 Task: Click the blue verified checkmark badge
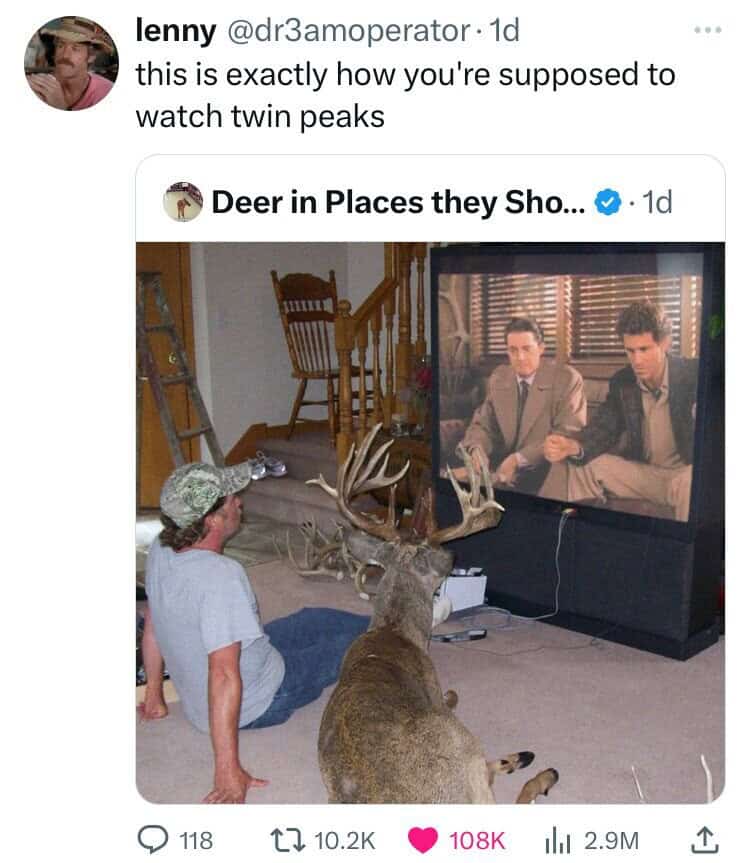click(x=607, y=203)
